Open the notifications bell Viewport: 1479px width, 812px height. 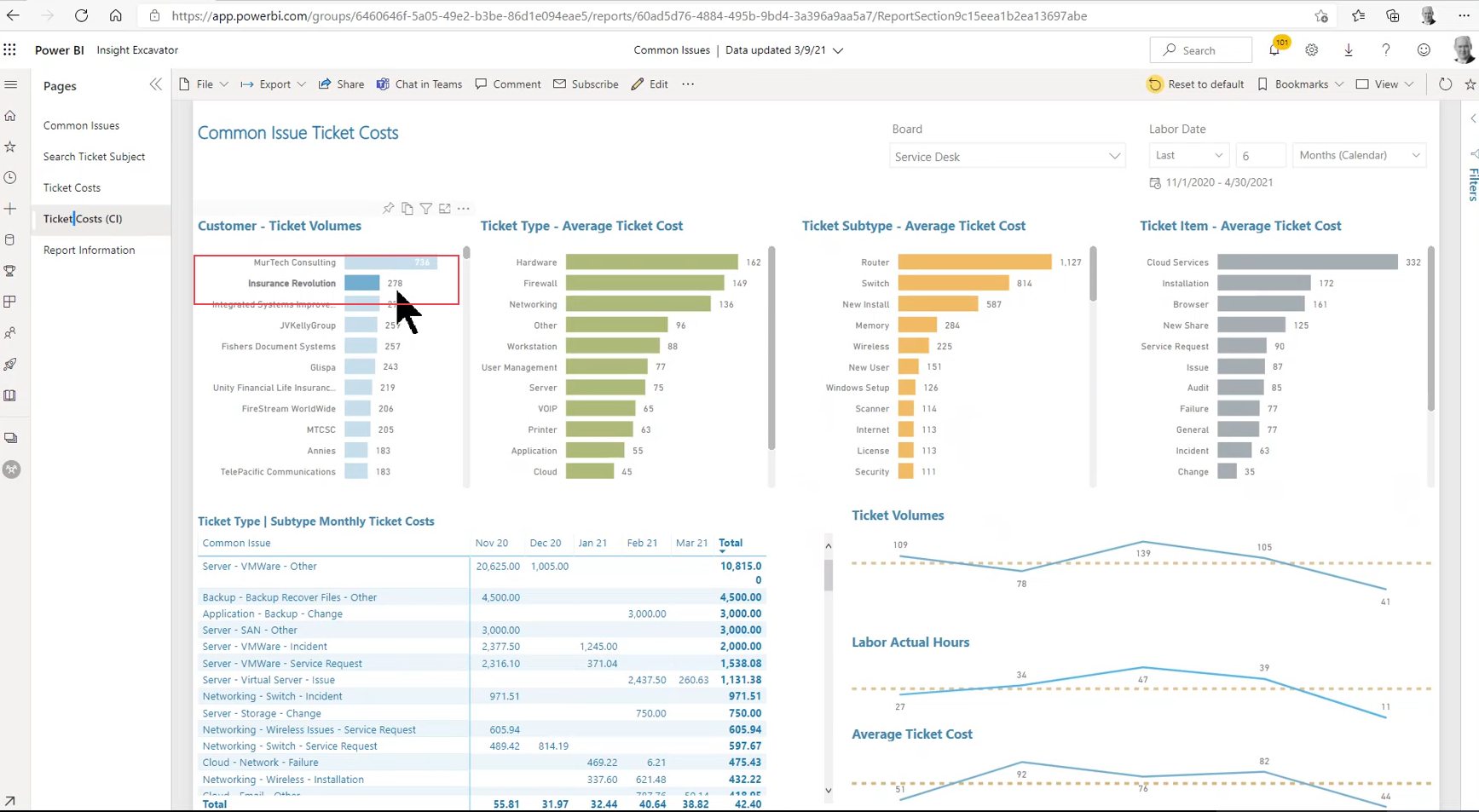point(1274,50)
